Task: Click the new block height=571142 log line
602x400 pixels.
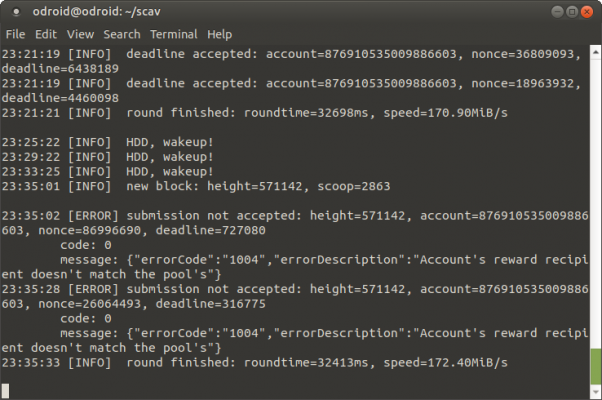Action: click(x=196, y=187)
